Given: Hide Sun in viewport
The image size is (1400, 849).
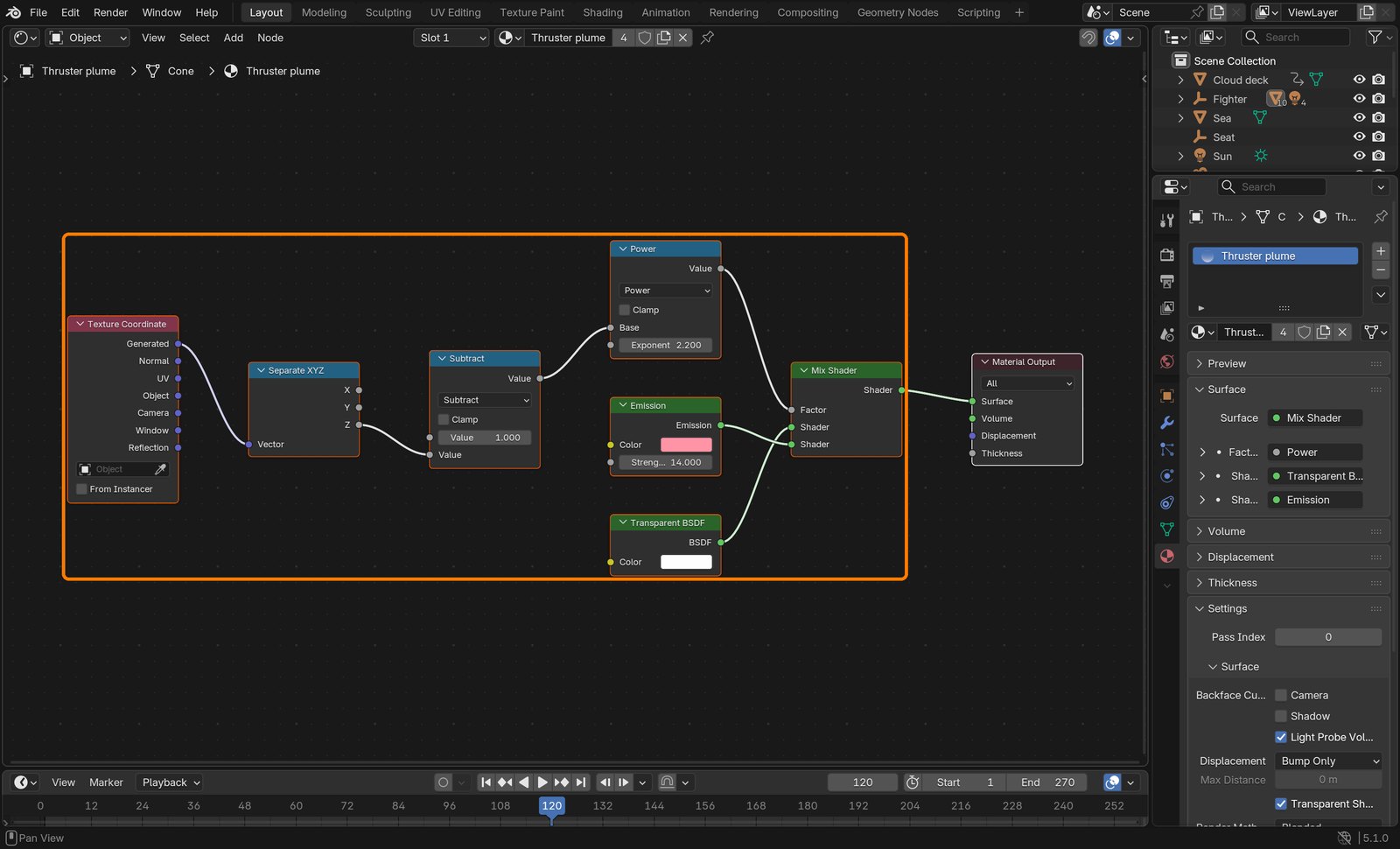Looking at the screenshot, I should point(1359,156).
